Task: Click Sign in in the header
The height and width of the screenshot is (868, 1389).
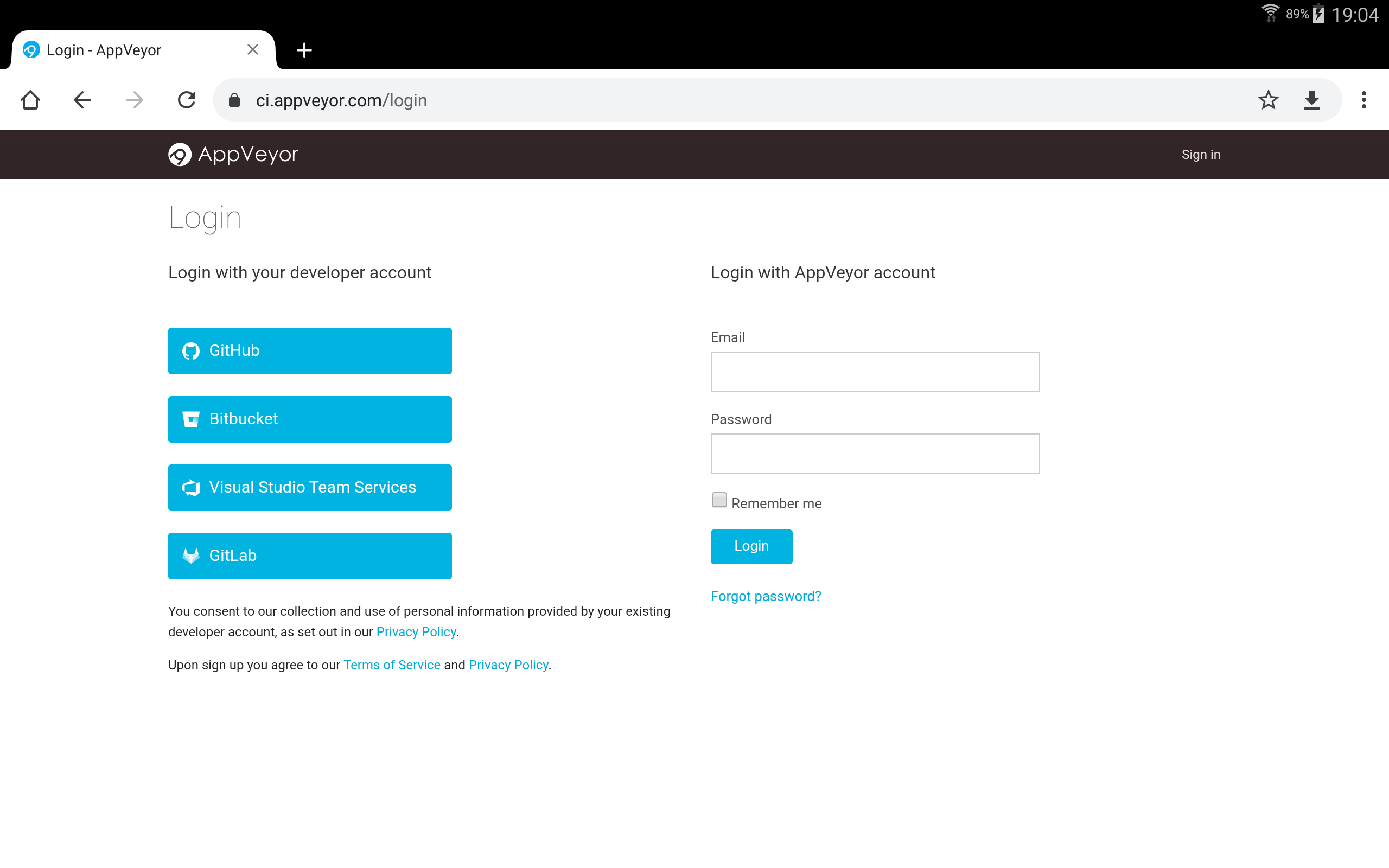Action: point(1201,155)
